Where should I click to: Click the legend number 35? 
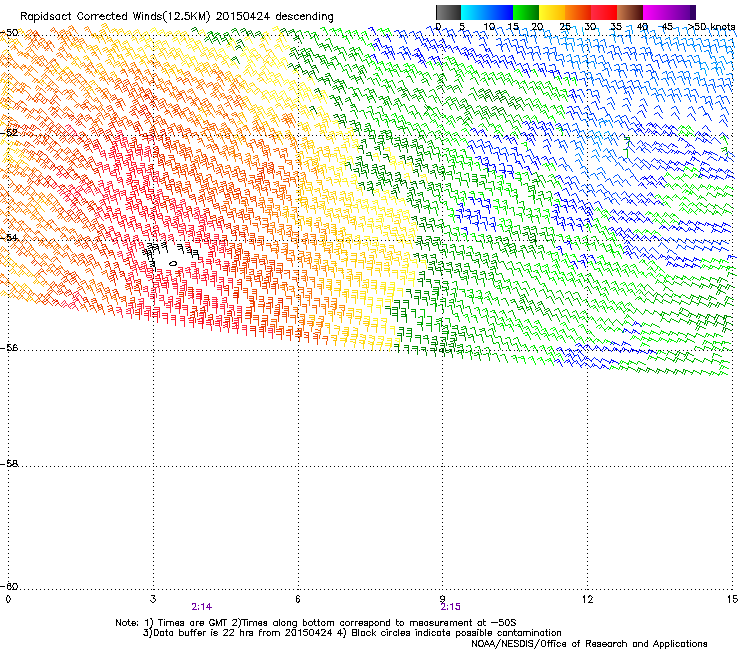pos(616,27)
